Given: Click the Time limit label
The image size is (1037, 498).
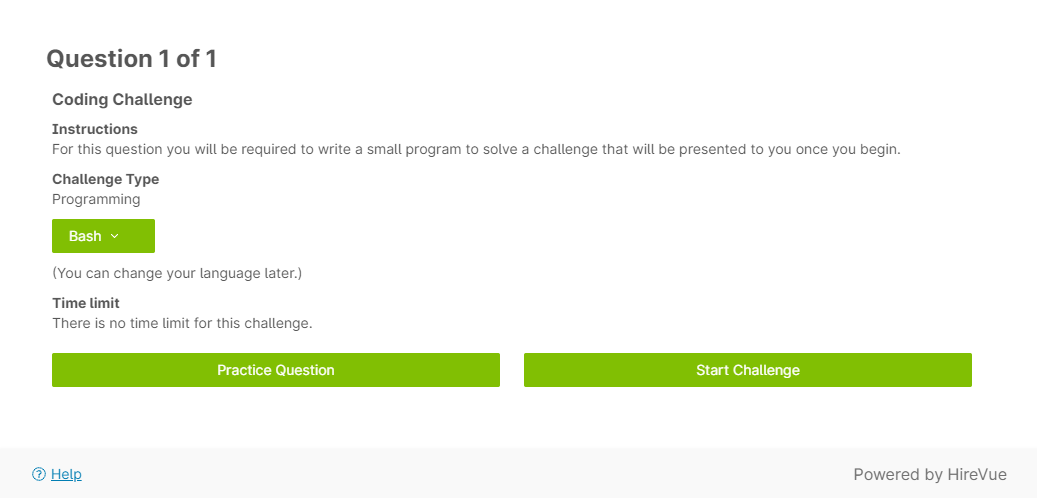Looking at the screenshot, I should (86, 304).
